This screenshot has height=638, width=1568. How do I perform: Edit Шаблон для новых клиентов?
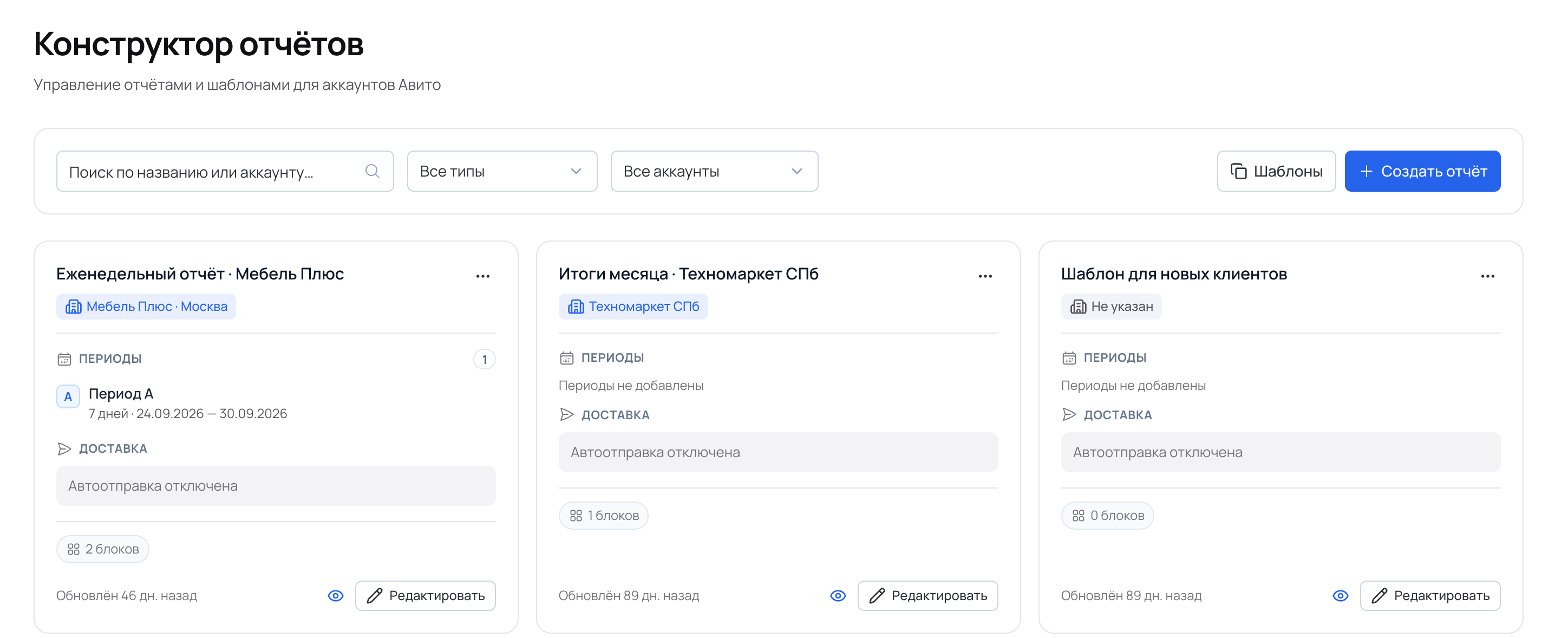coord(1430,595)
